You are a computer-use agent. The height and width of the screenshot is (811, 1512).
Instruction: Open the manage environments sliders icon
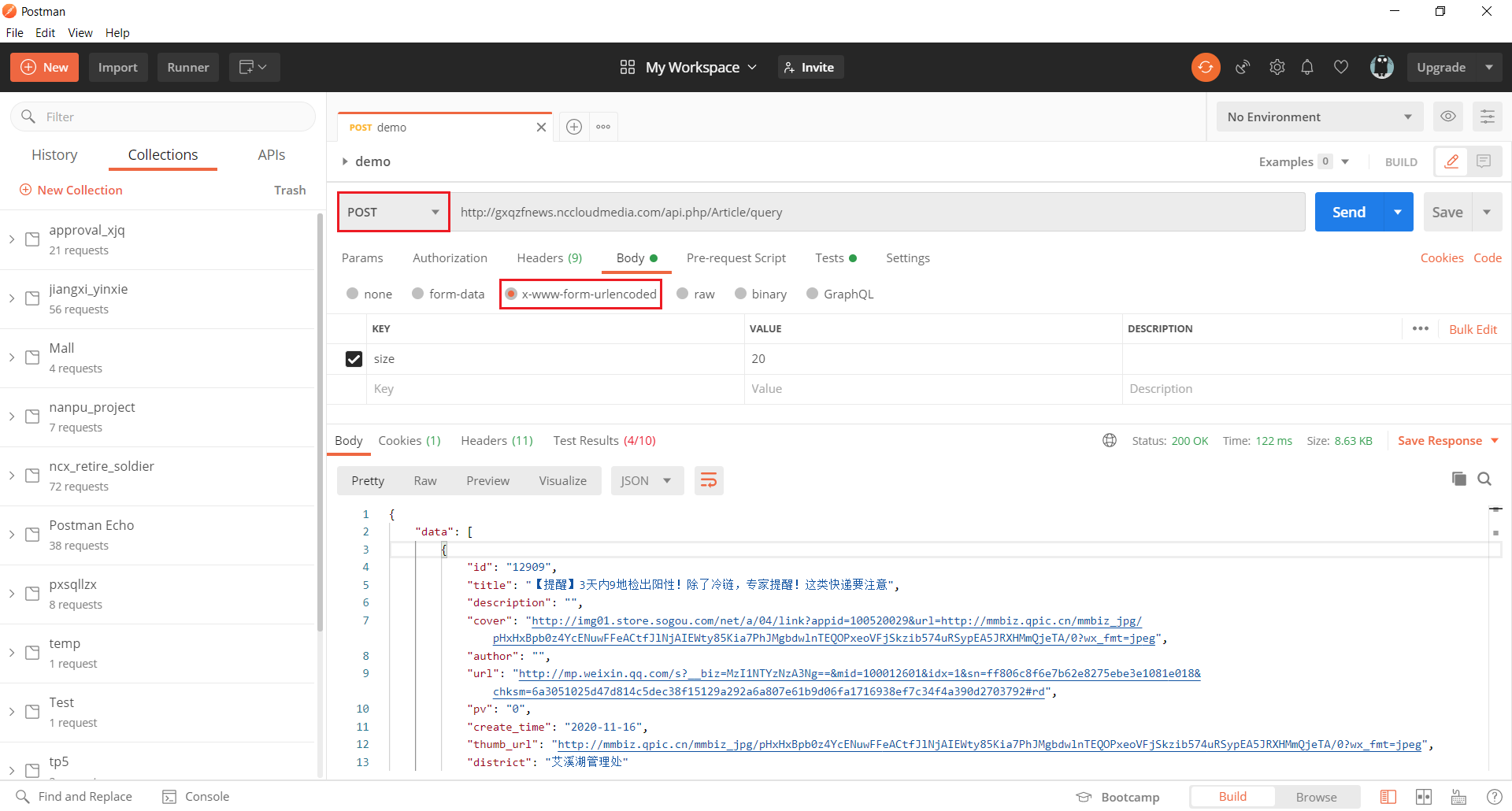click(x=1487, y=117)
